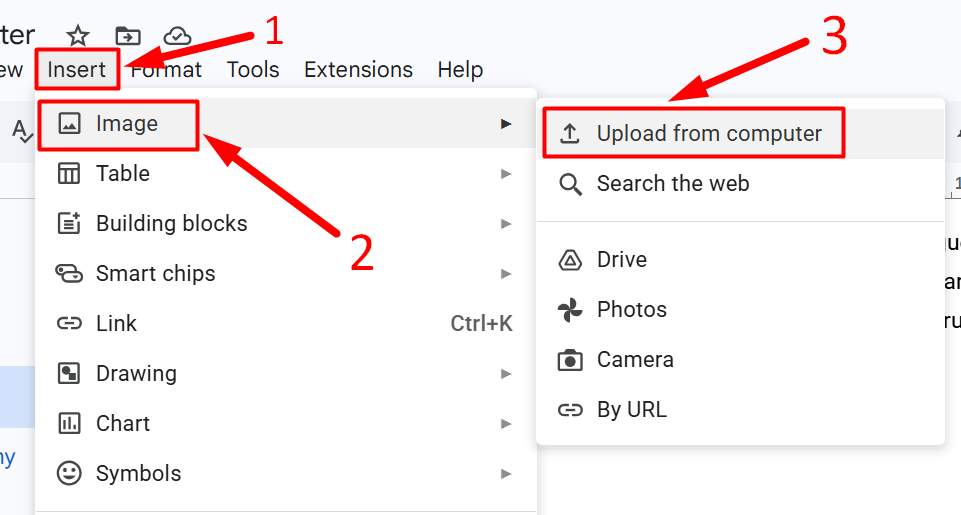Screen dimensions: 961x515
Task: Click the Building blocks icon
Action: click(69, 224)
